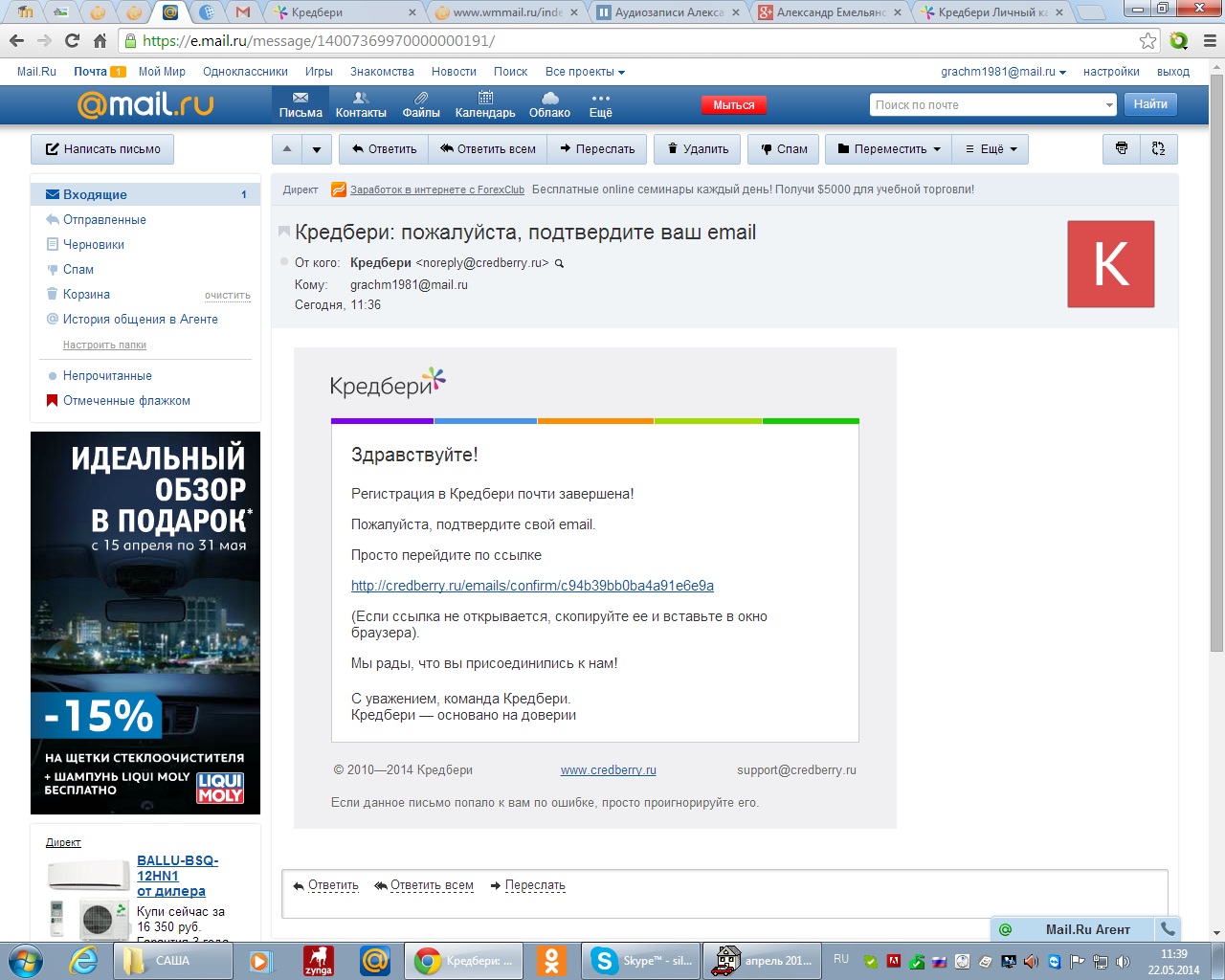Open the Переместить dropdown

[x=889, y=149]
